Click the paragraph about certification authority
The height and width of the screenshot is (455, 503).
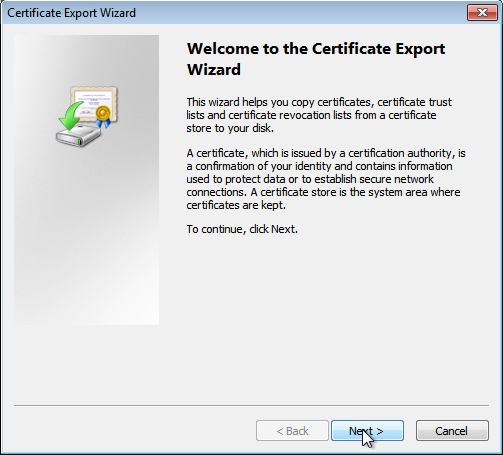326,179
